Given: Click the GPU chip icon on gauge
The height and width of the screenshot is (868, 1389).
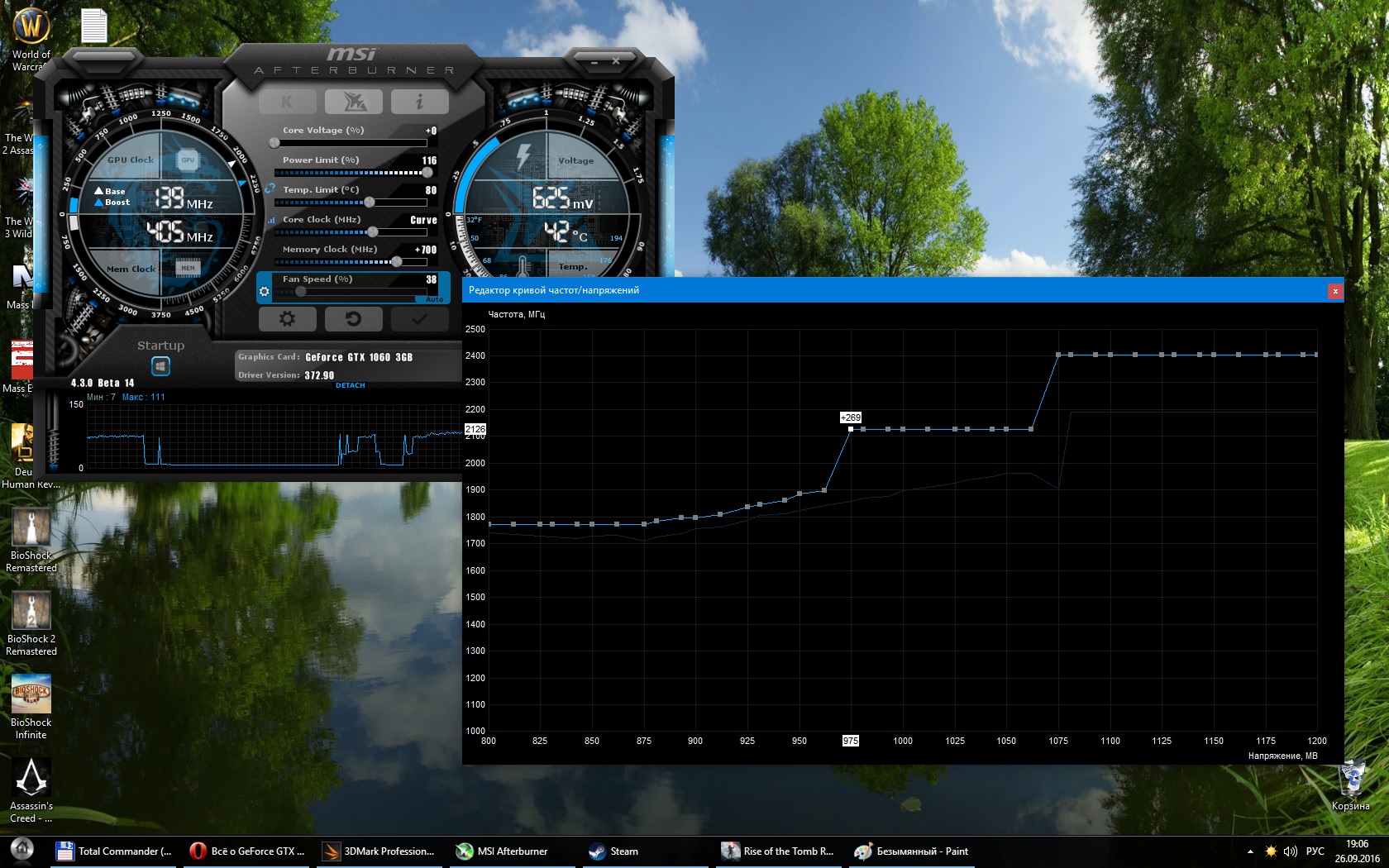Looking at the screenshot, I should pyautogui.click(x=188, y=160).
